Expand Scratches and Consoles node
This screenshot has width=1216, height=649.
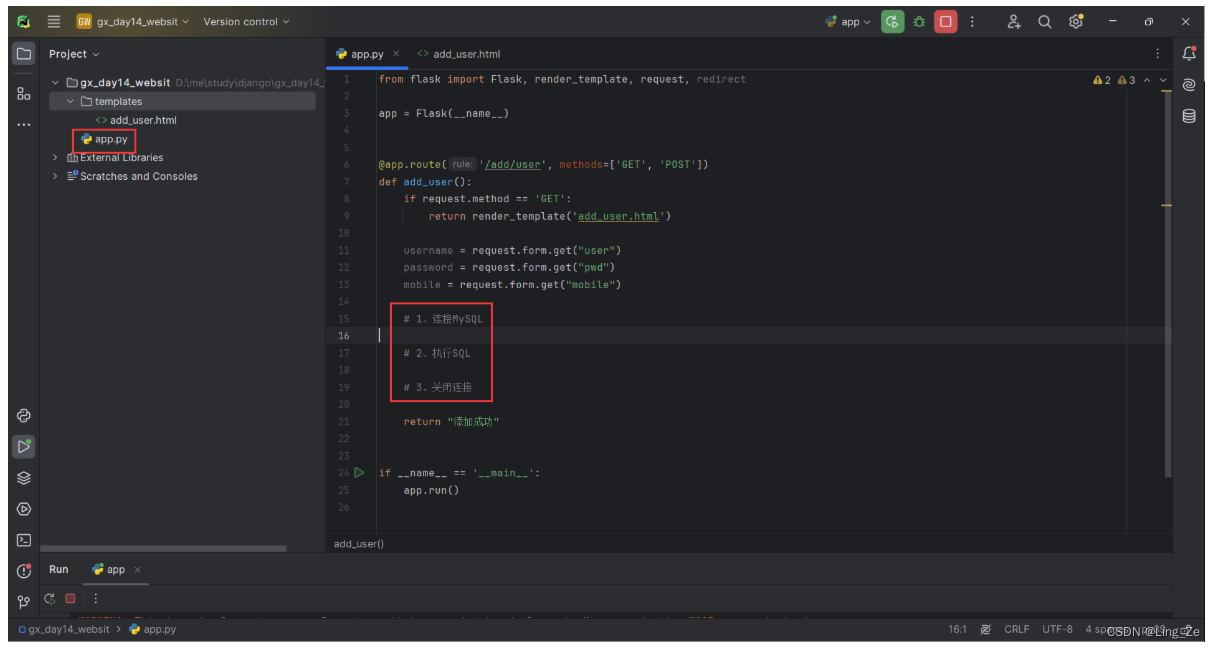click(x=56, y=177)
